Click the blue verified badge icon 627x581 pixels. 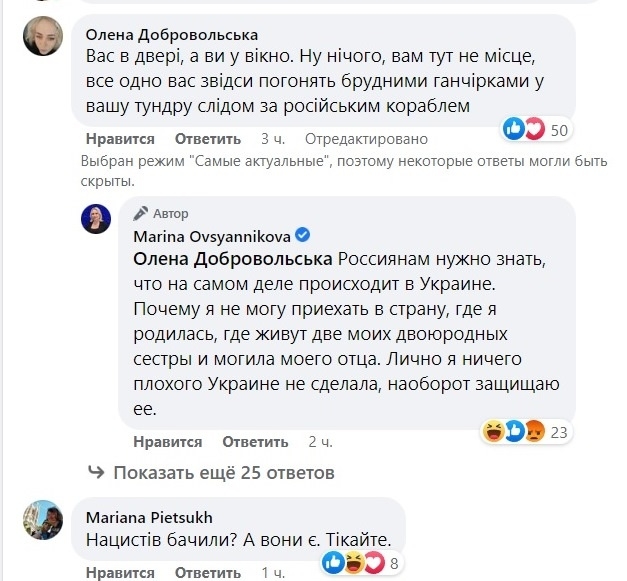click(303, 235)
